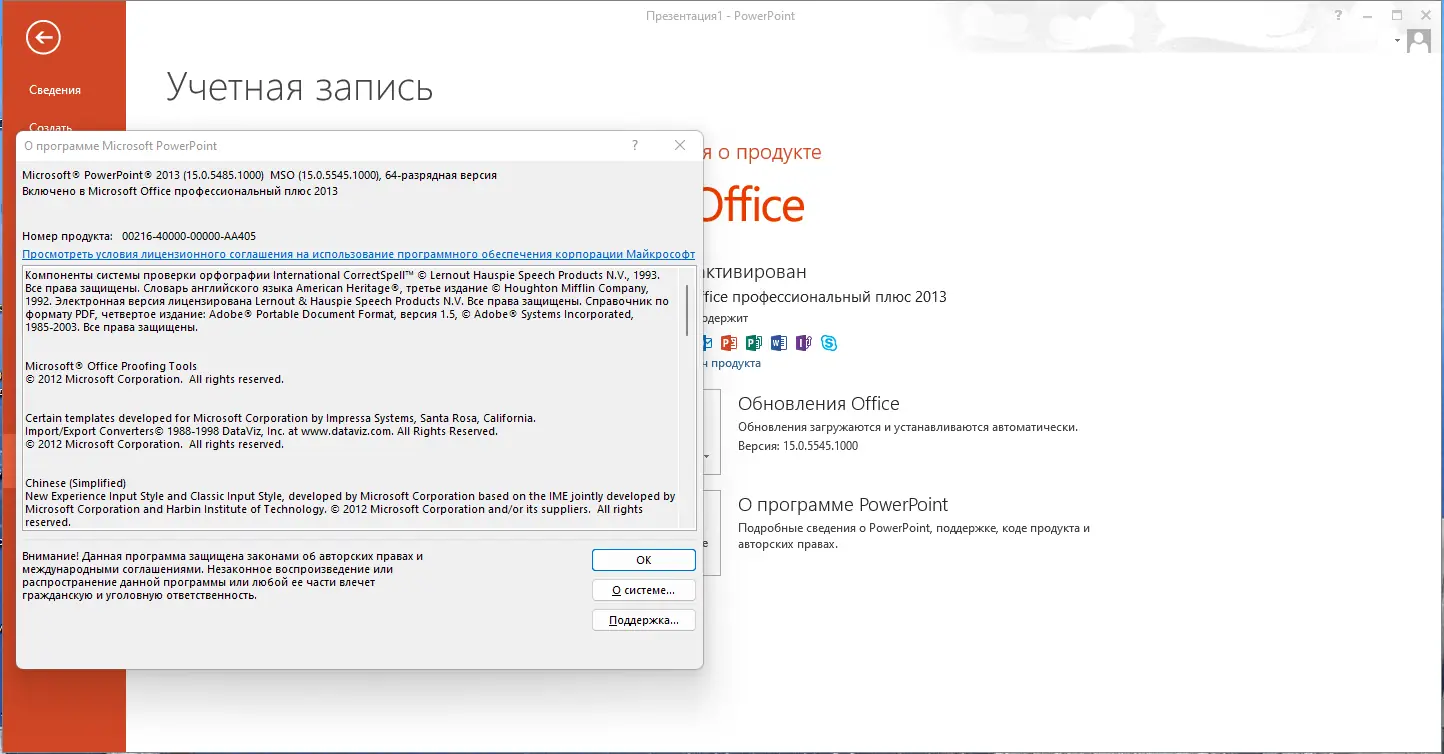This screenshot has width=1444, height=754.
Task: Click the Publisher product icon
Action: point(753,343)
